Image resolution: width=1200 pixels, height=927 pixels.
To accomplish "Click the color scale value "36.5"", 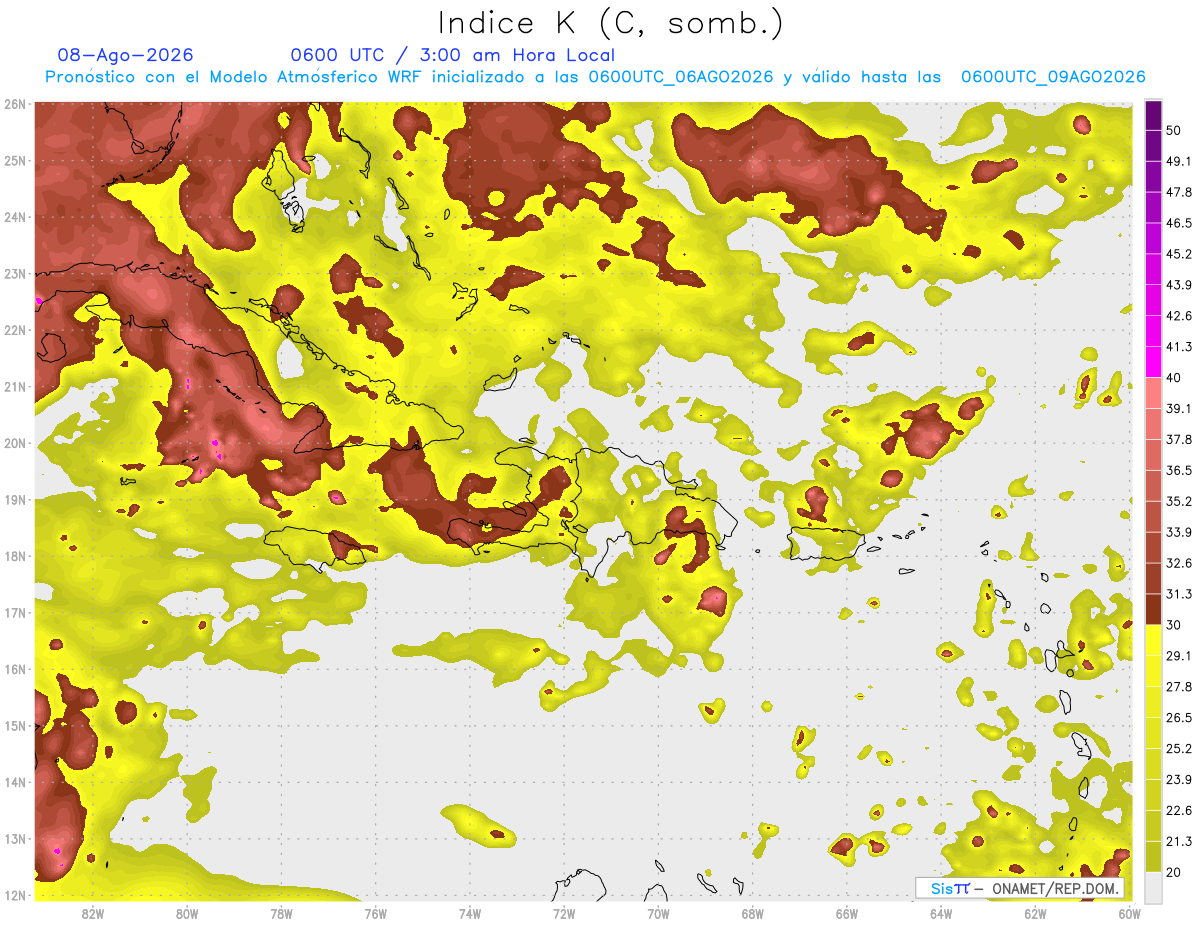I will tap(1178, 470).
